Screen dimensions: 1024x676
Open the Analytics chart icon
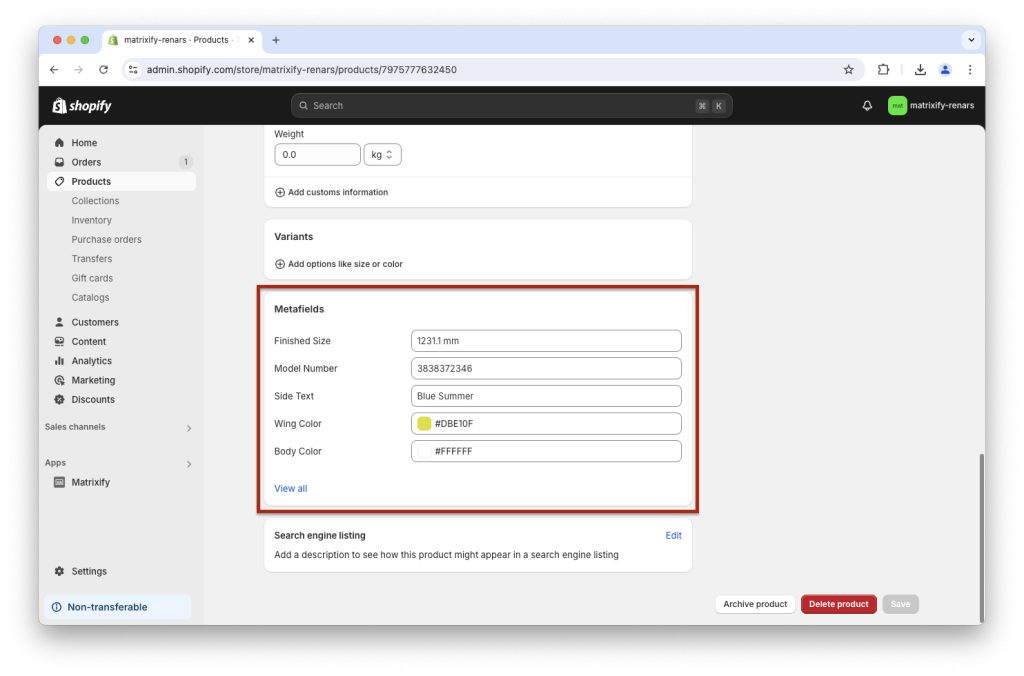tap(60, 360)
